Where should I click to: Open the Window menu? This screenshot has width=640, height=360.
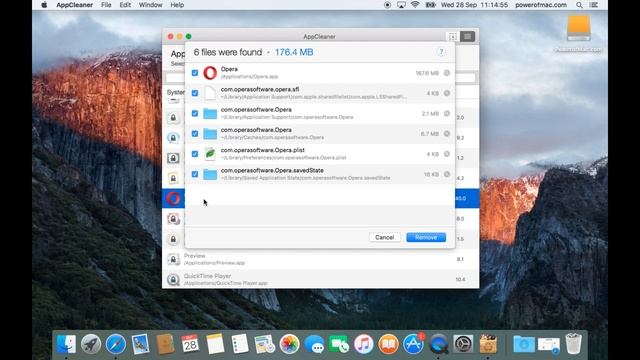(x=151, y=5)
